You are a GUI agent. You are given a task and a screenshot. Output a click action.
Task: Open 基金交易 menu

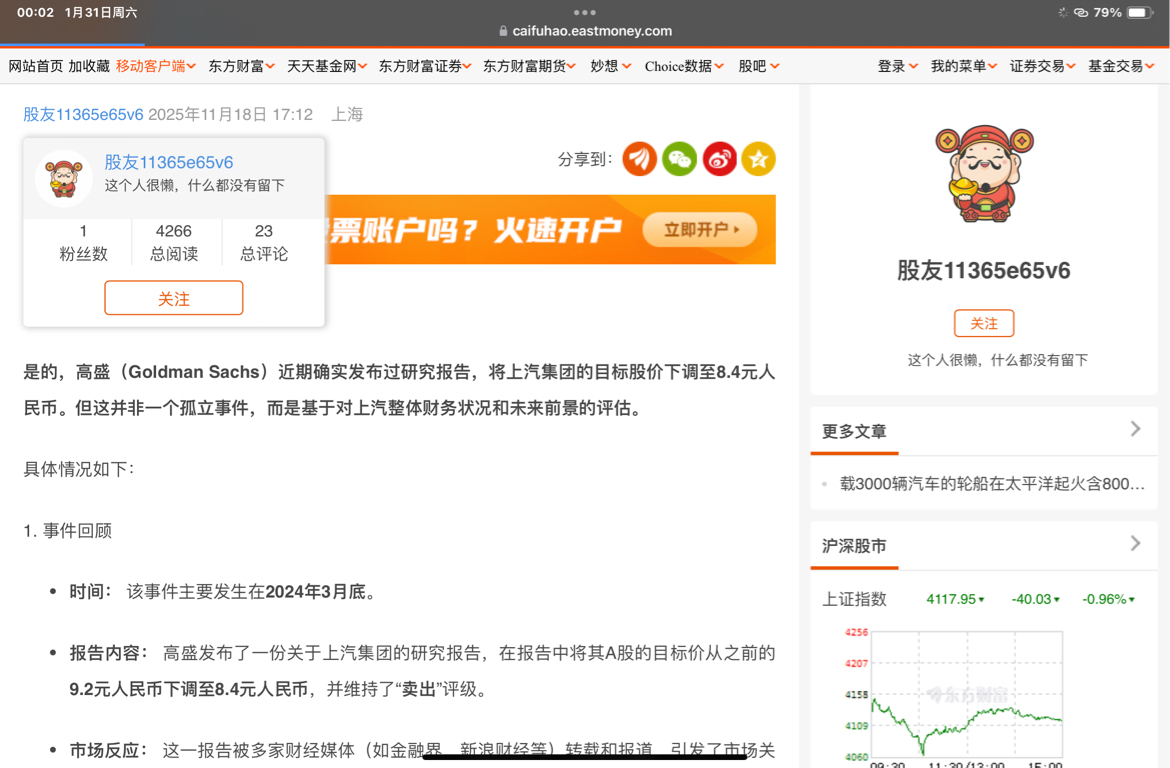point(1121,66)
